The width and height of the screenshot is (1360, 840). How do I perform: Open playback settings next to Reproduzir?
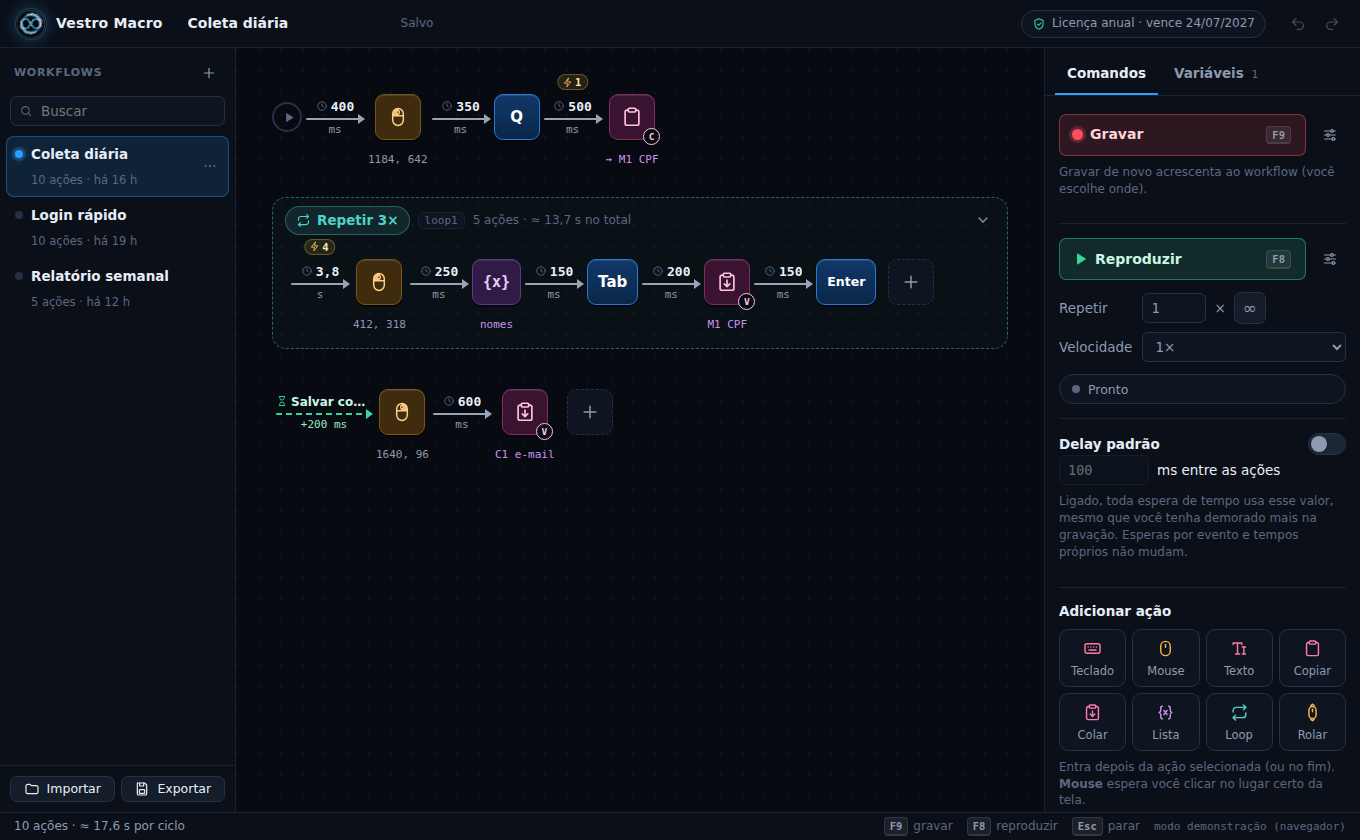(1330, 259)
